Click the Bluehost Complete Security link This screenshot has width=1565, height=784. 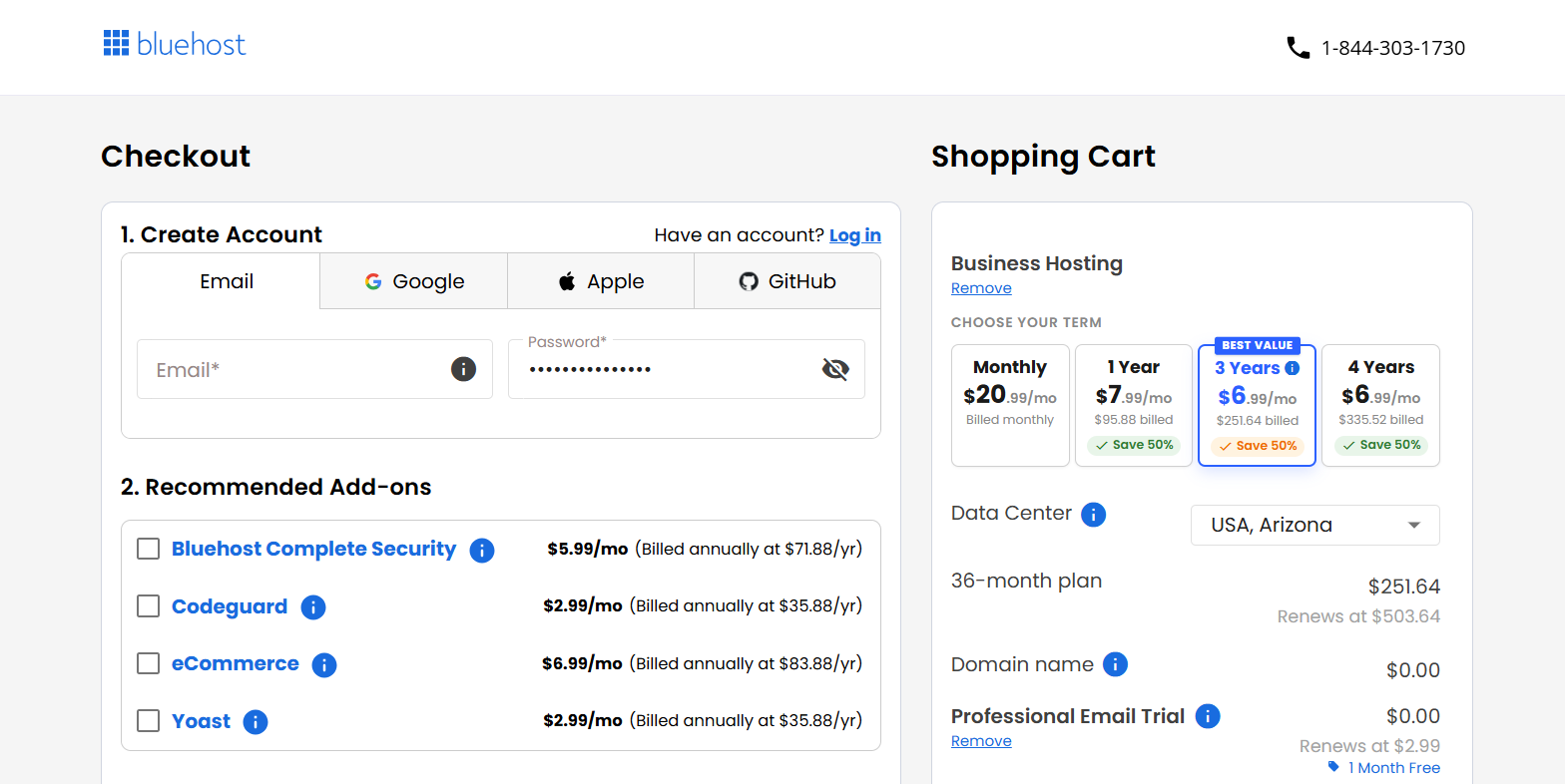(313, 549)
